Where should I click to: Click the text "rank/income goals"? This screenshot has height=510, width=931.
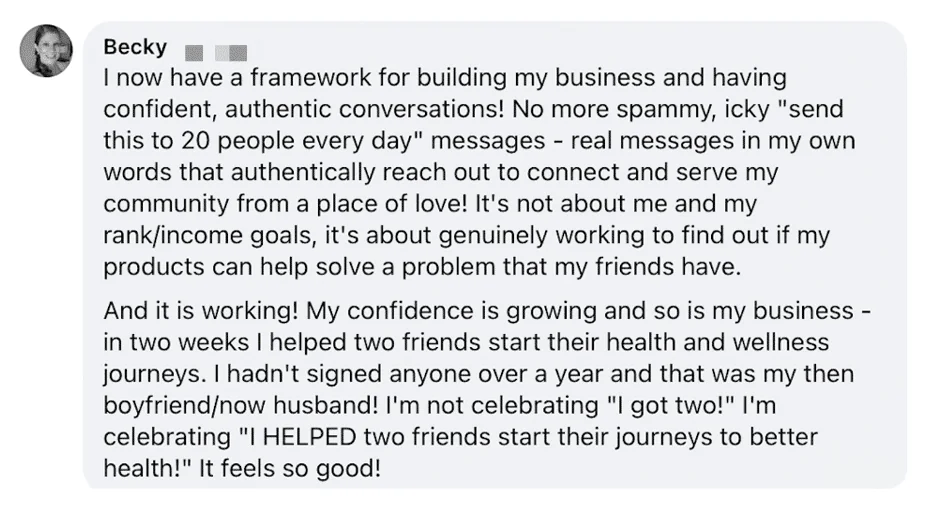[208, 236]
